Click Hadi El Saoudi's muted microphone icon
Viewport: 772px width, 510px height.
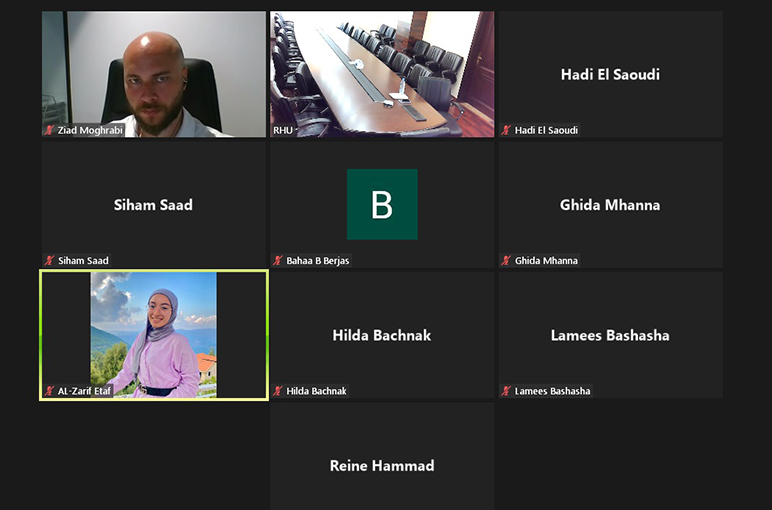(x=506, y=130)
